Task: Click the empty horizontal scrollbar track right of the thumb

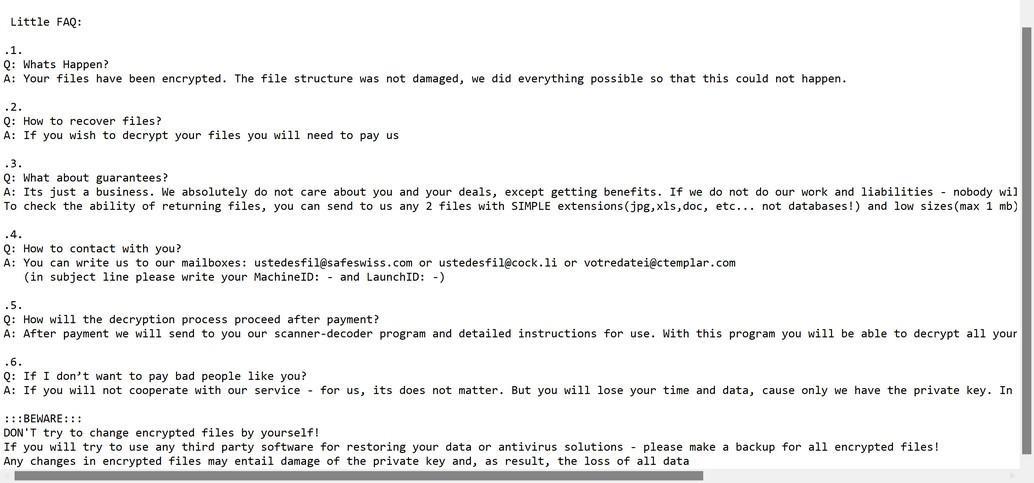Action: 860,476
